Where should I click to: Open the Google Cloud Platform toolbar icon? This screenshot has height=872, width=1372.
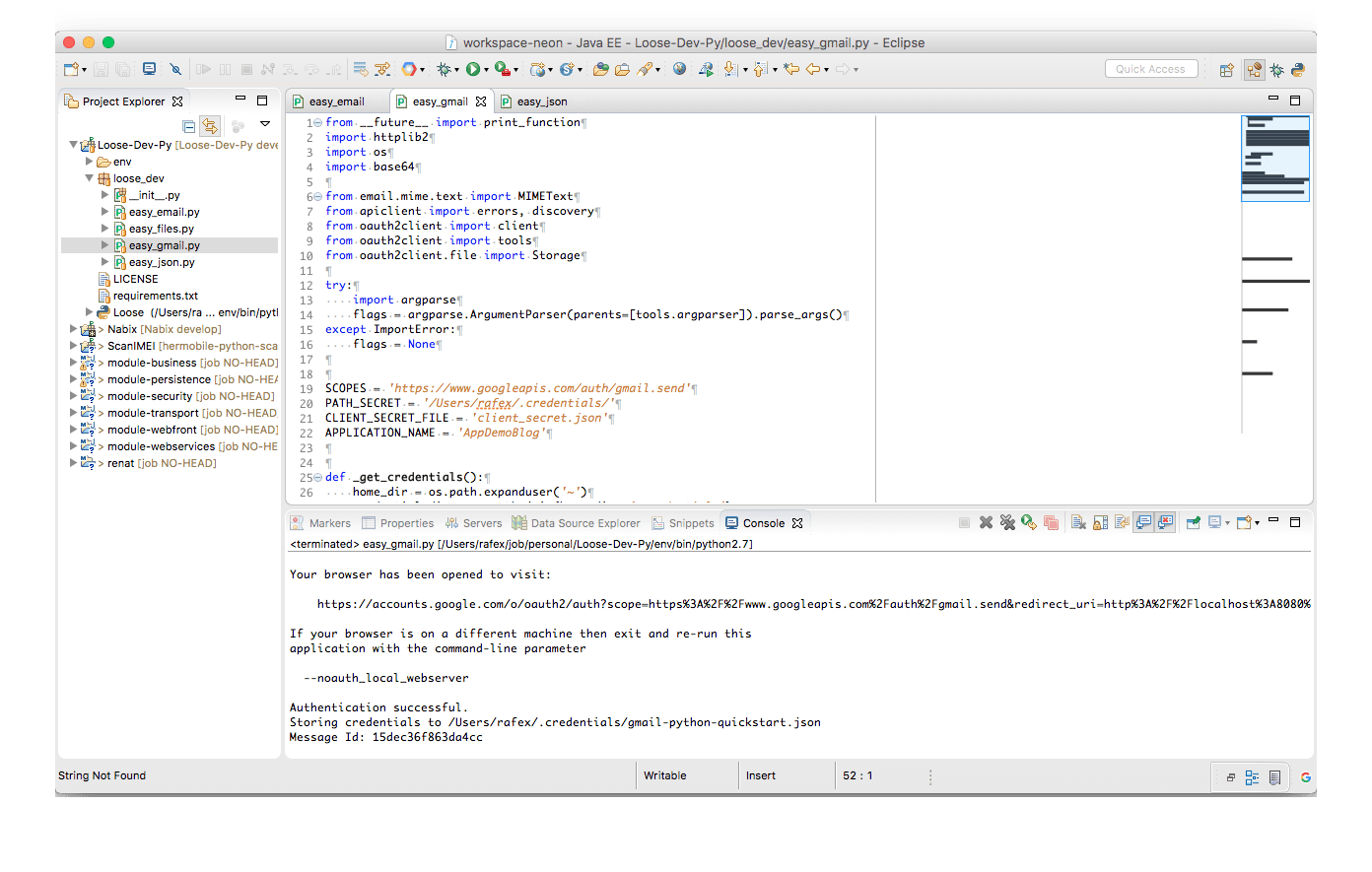[x=412, y=69]
